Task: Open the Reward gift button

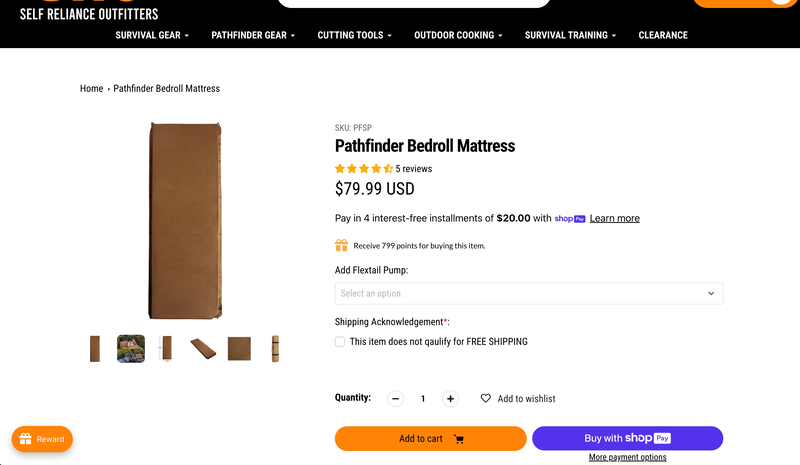Action: click(42, 439)
